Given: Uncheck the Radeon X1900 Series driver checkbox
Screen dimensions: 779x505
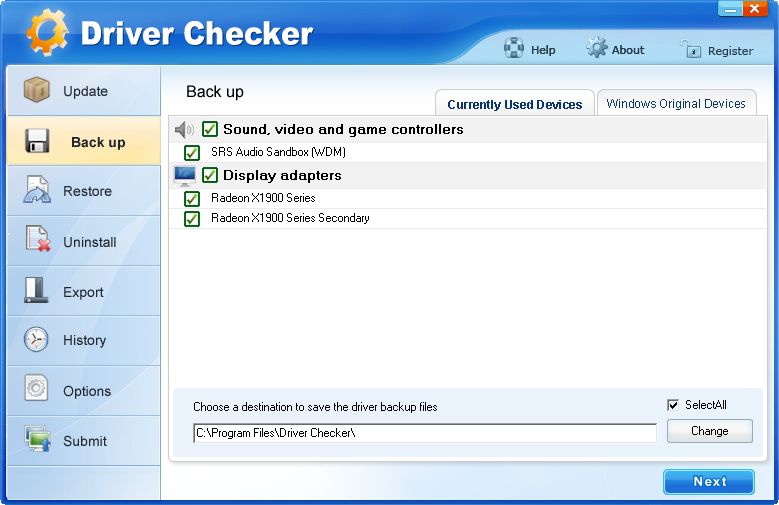Looking at the screenshot, I should click(x=192, y=199).
